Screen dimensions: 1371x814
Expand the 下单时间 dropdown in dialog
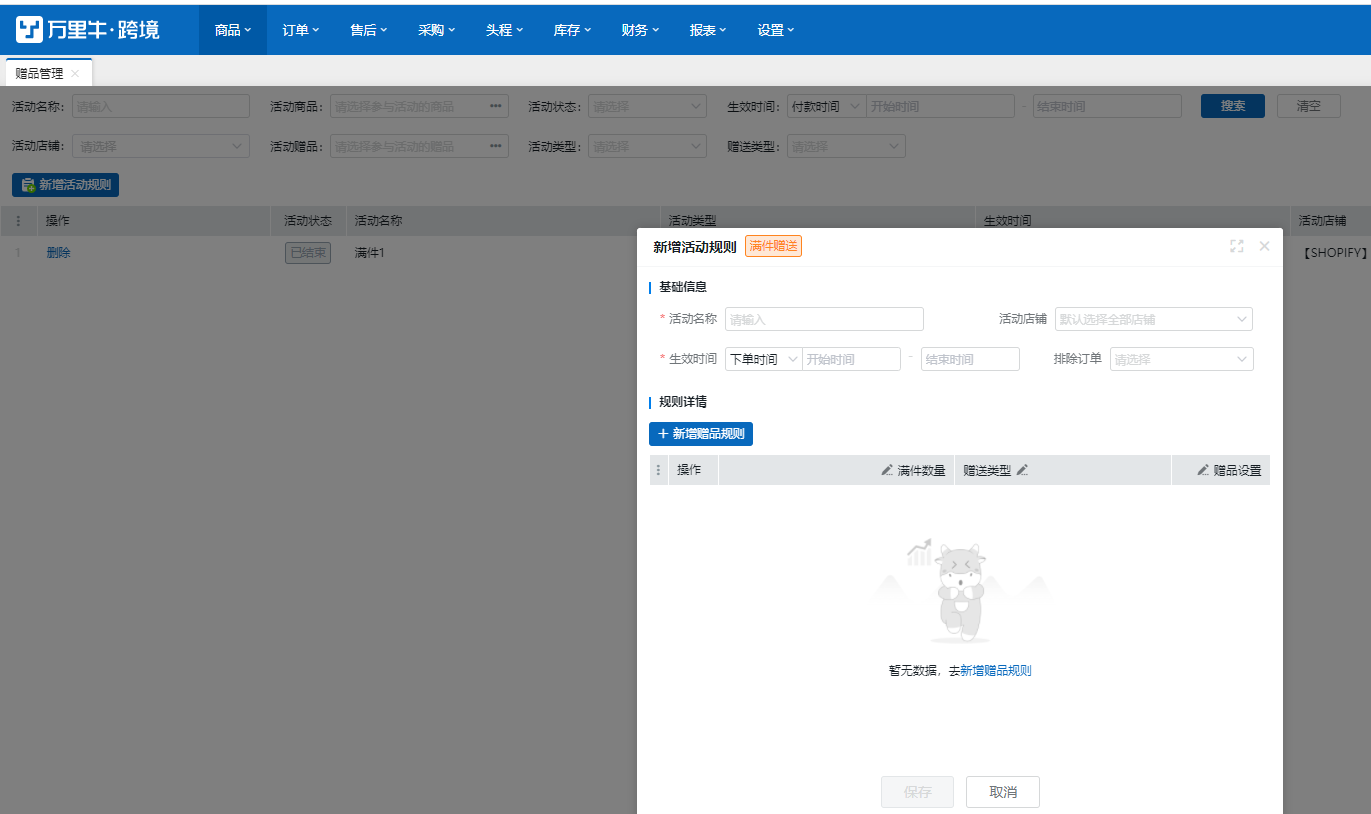click(x=764, y=359)
